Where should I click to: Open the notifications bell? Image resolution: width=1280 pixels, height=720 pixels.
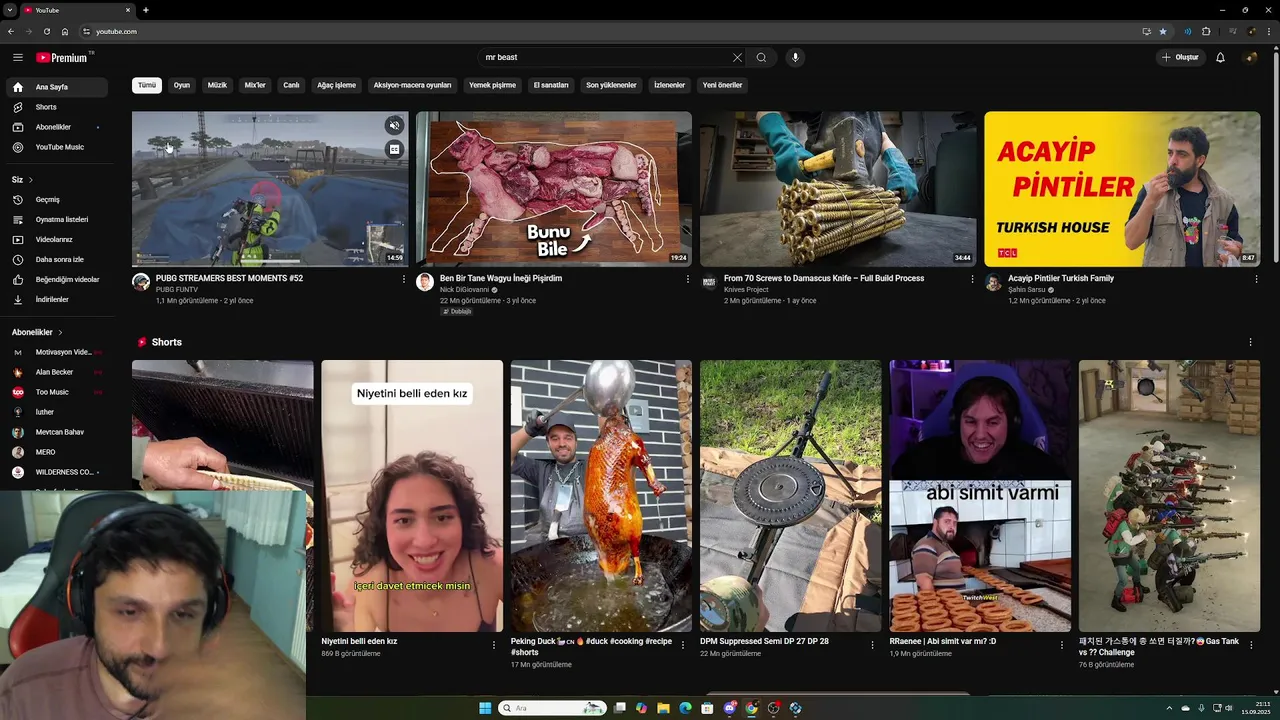(x=1220, y=57)
